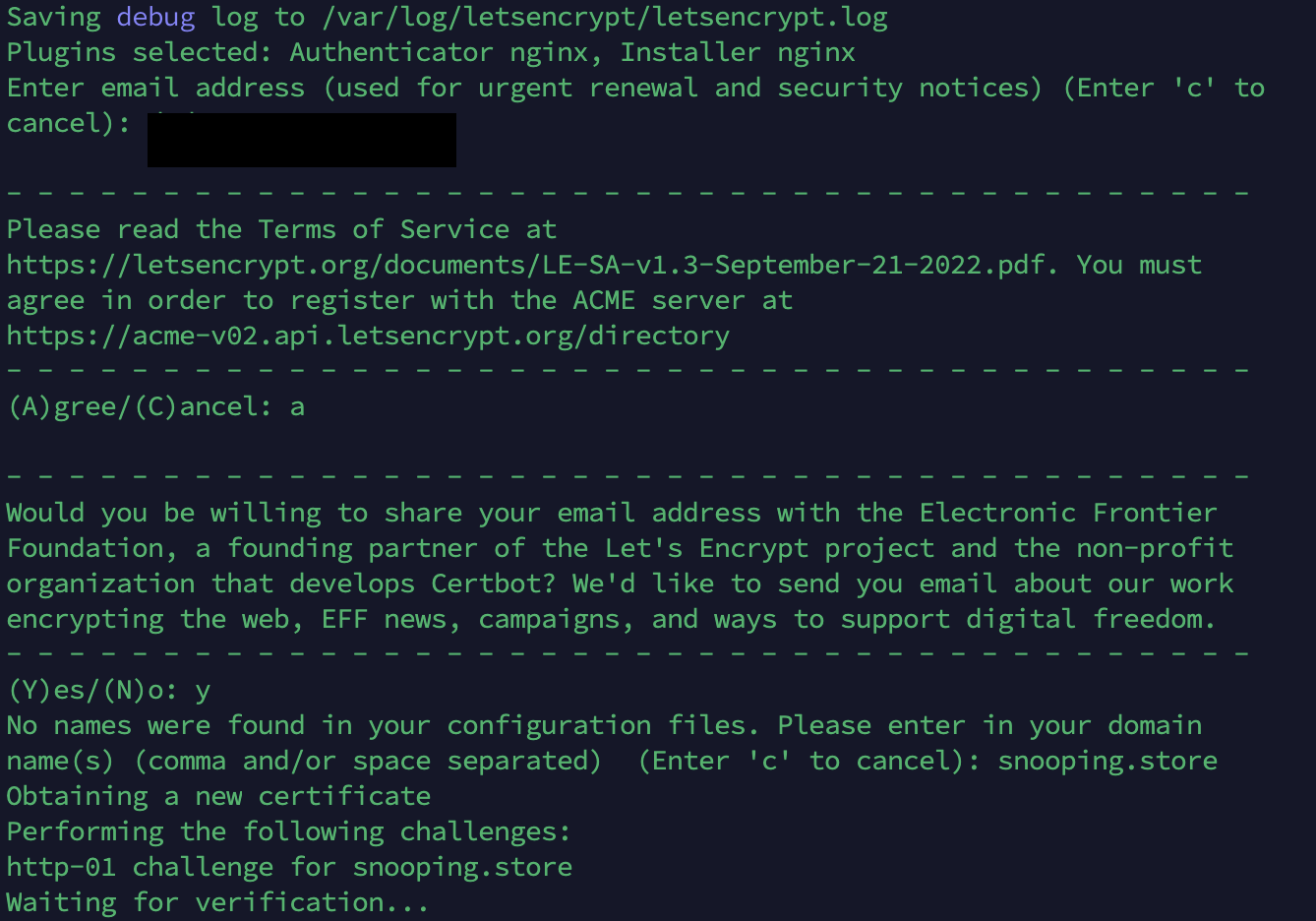This screenshot has height=921, width=1316.
Task: Click the Please read the Terms line
Action: click(x=281, y=229)
